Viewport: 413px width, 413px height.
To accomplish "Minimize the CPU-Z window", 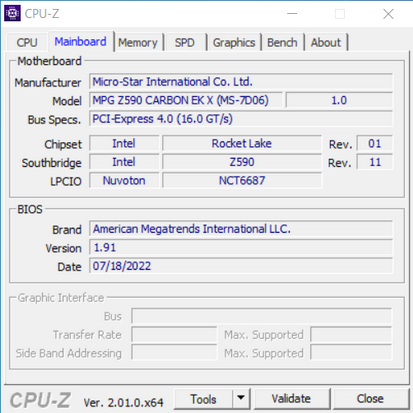I will coord(292,14).
